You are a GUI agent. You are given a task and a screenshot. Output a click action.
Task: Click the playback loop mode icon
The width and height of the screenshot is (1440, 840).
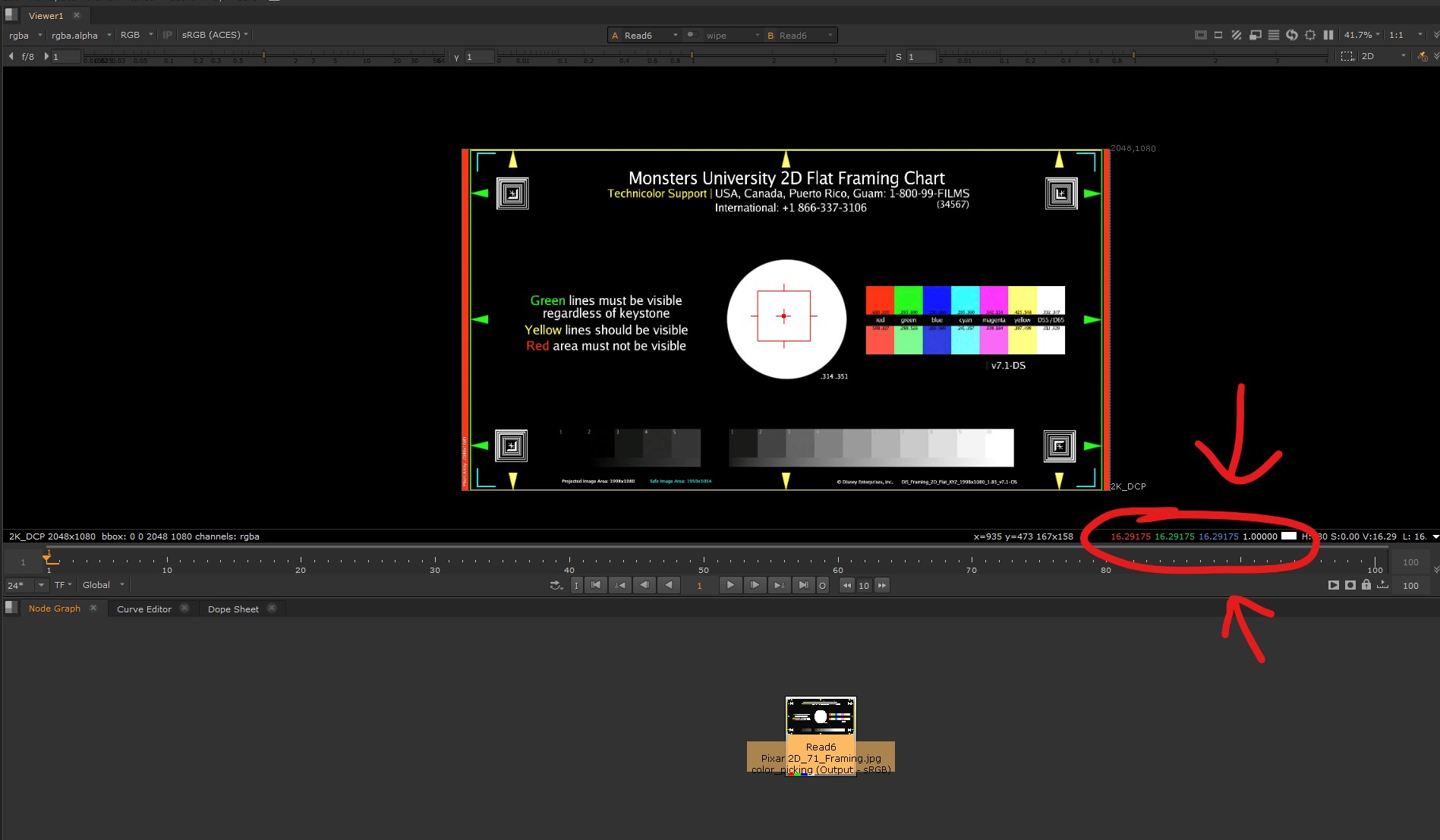[556, 585]
